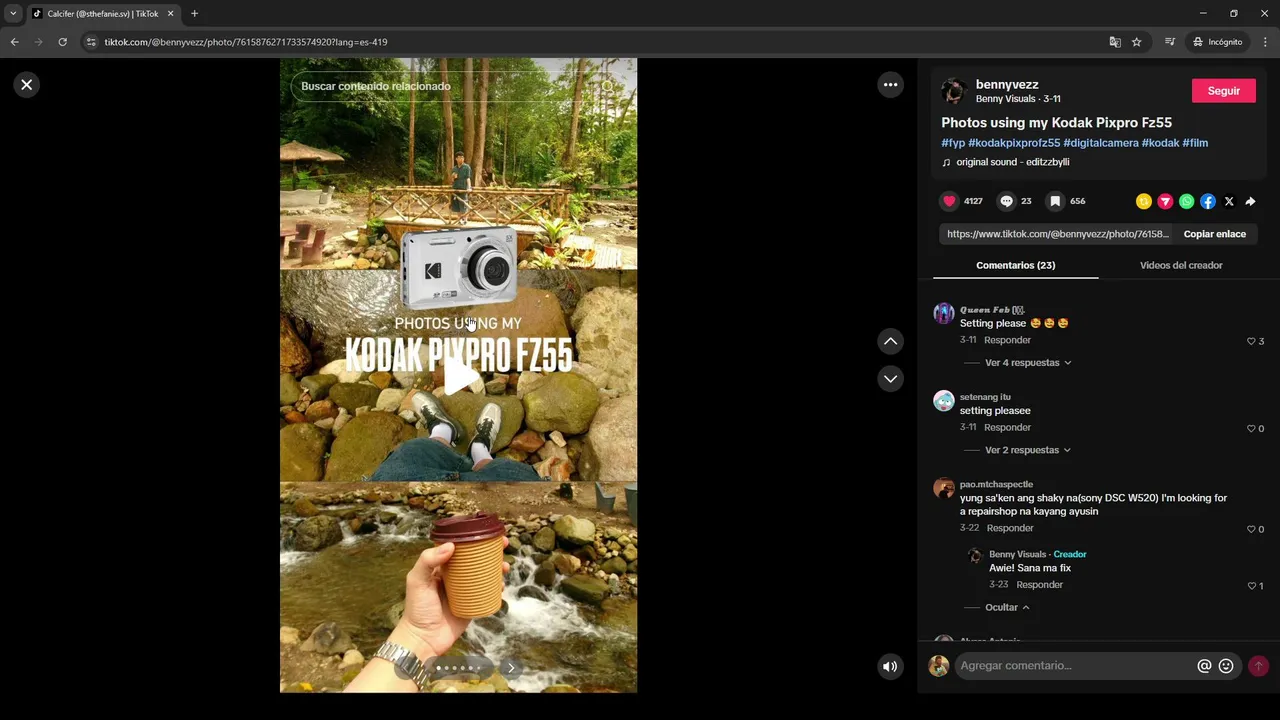Share to WhatsApp icon

[1186, 201]
